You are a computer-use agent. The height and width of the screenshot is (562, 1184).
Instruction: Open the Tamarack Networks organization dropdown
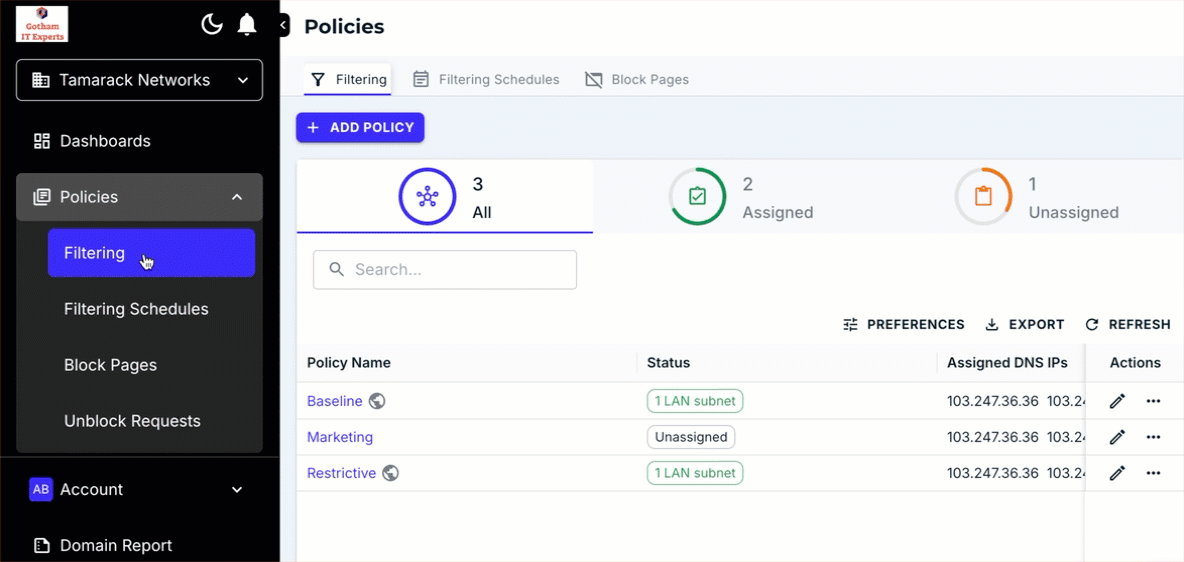pos(140,80)
